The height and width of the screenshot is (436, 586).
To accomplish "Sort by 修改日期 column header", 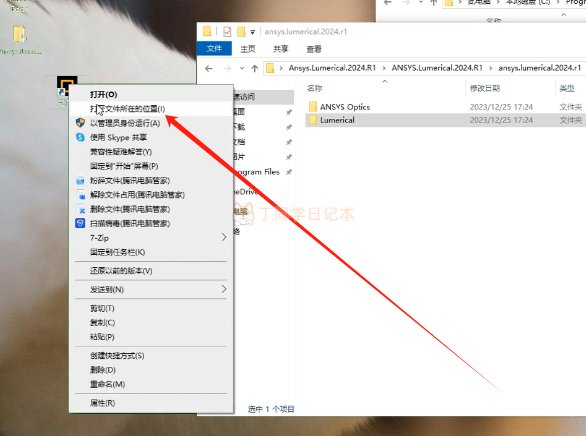I will click(485, 89).
